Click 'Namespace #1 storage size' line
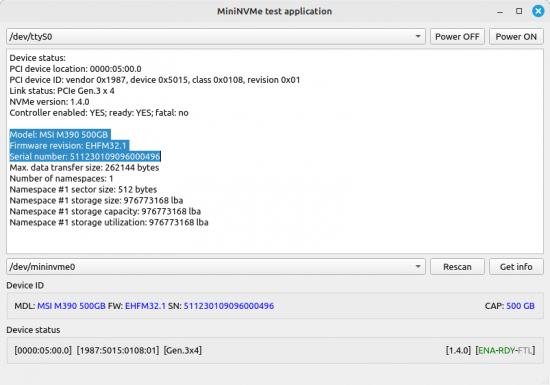550x385 pixels. (96, 201)
